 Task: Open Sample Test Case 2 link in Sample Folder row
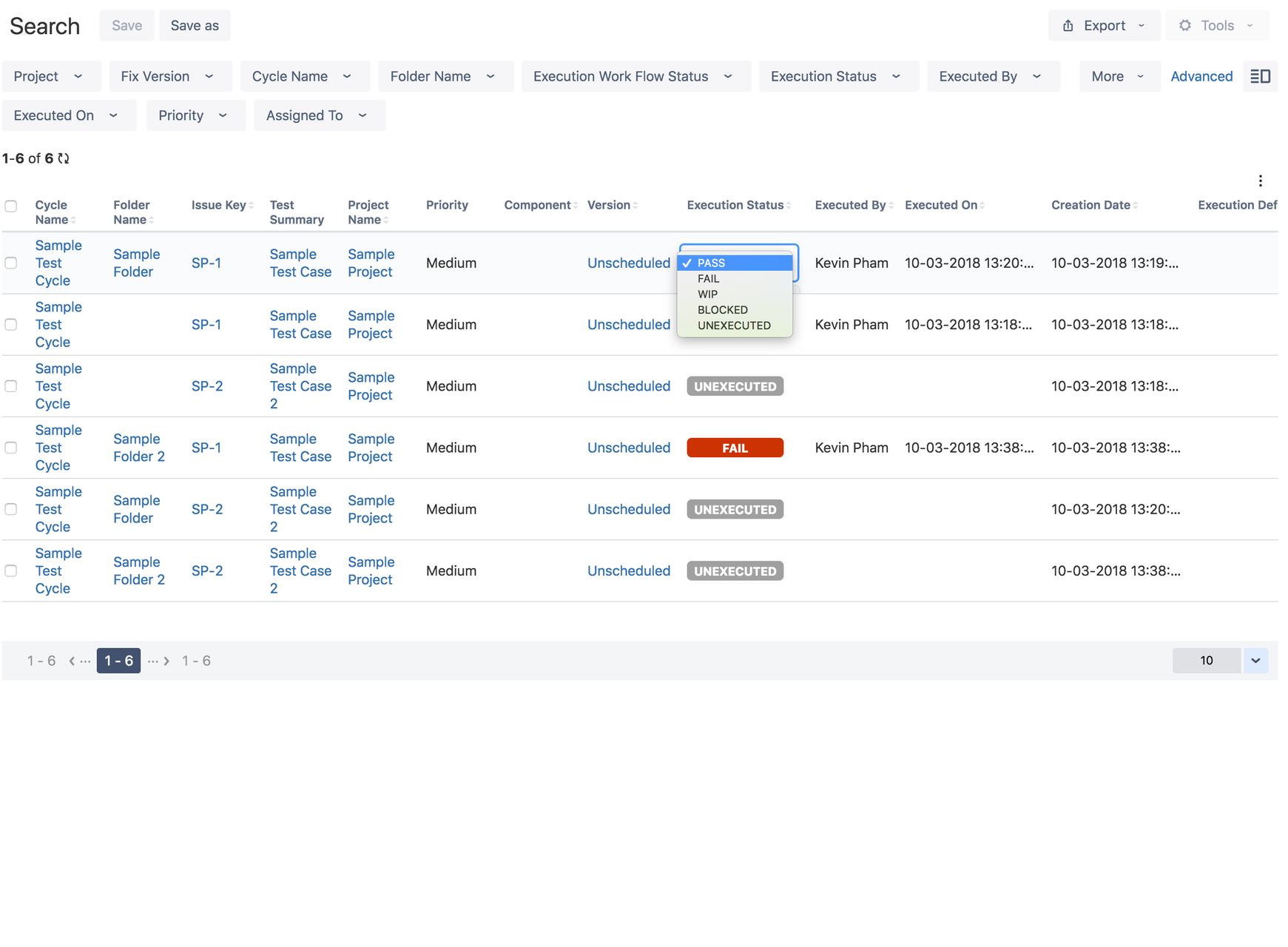point(300,509)
